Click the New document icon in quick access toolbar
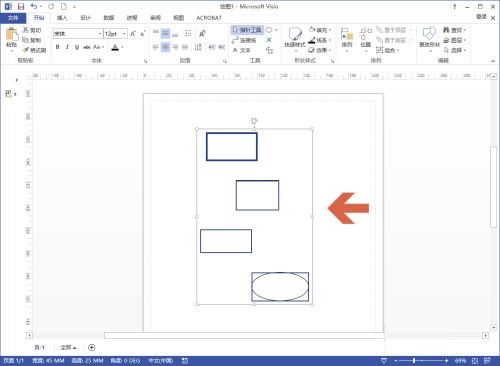The image size is (500, 366). [x=64, y=6]
